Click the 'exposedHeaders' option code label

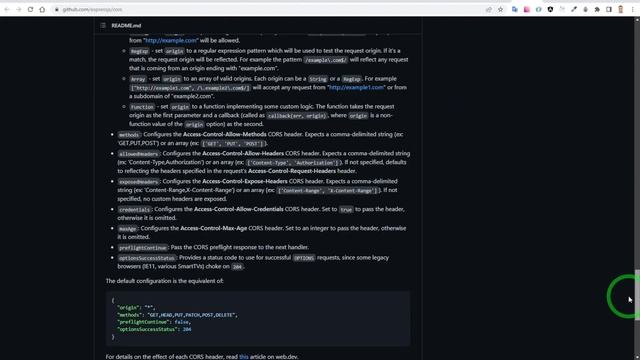click(x=138, y=182)
